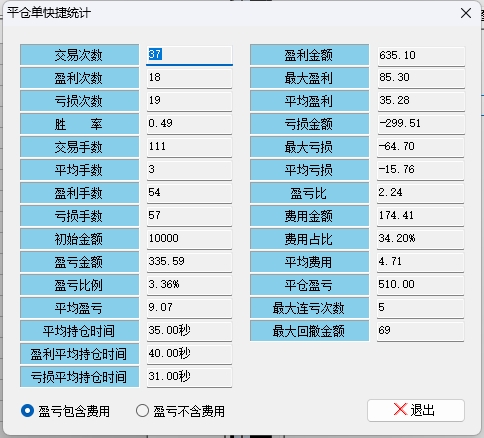Click the blue 交易次数 label
Viewport: 484px width, 438px height.
point(79,55)
